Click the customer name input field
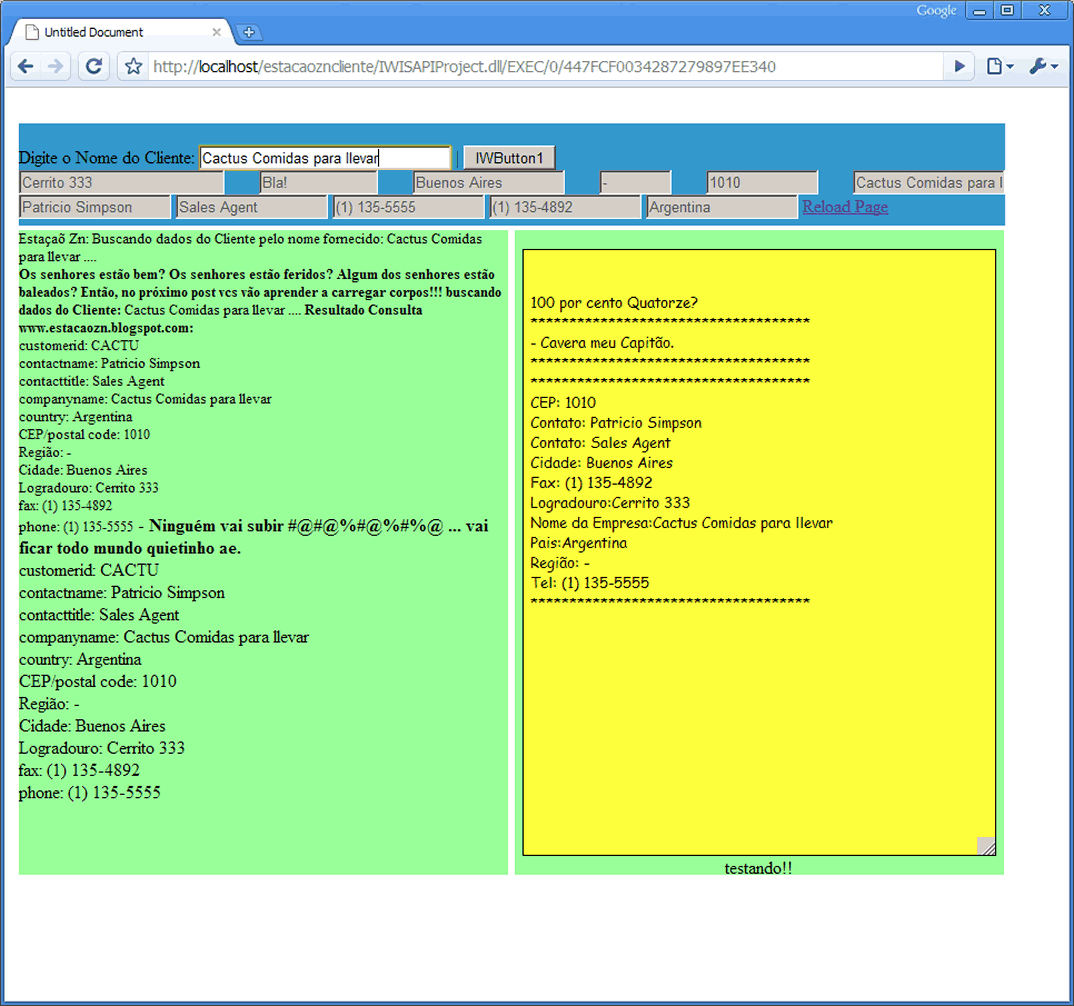Screen dimensions: 1074x1006 [x=325, y=158]
